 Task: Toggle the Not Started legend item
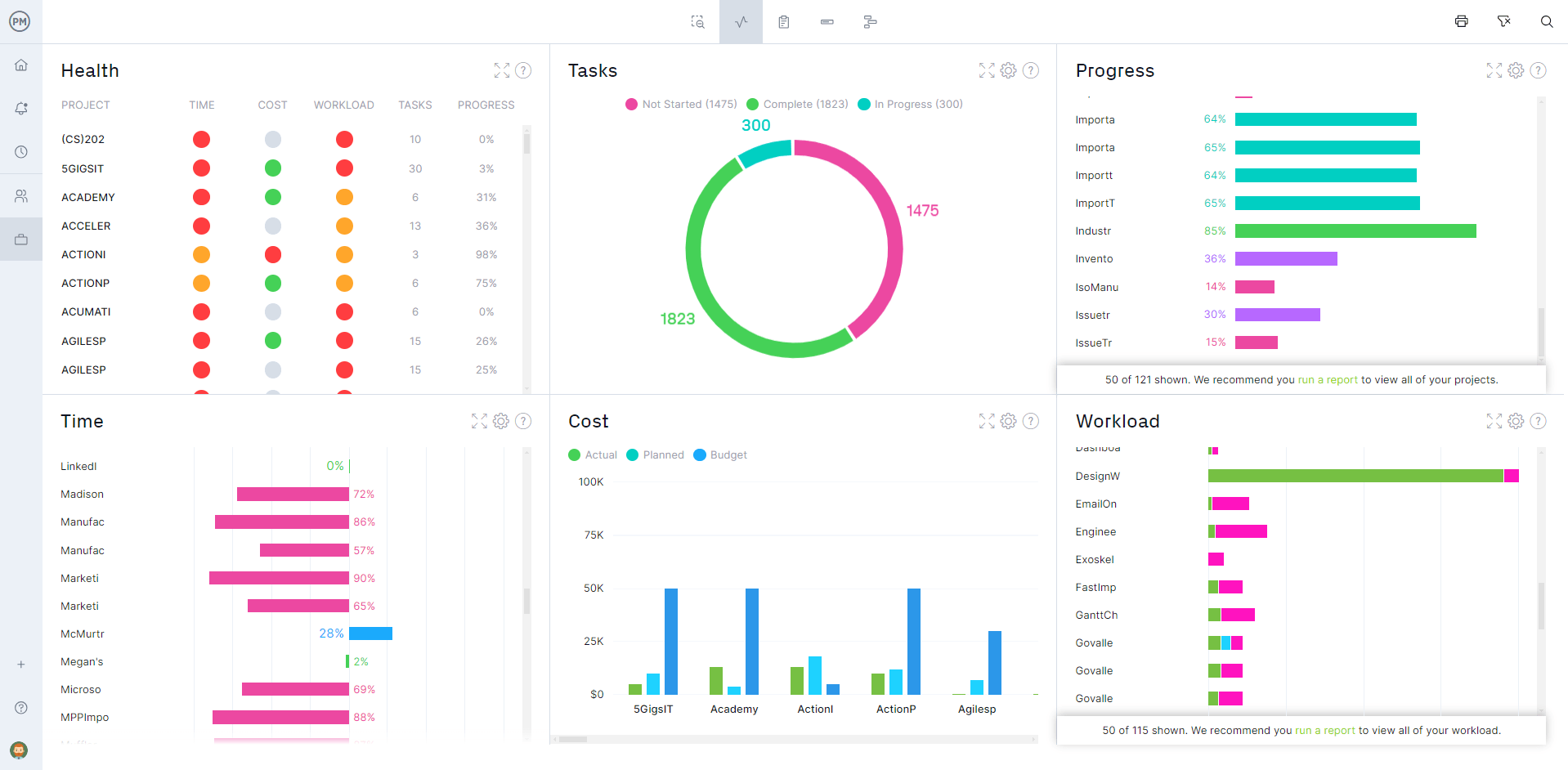[x=680, y=104]
